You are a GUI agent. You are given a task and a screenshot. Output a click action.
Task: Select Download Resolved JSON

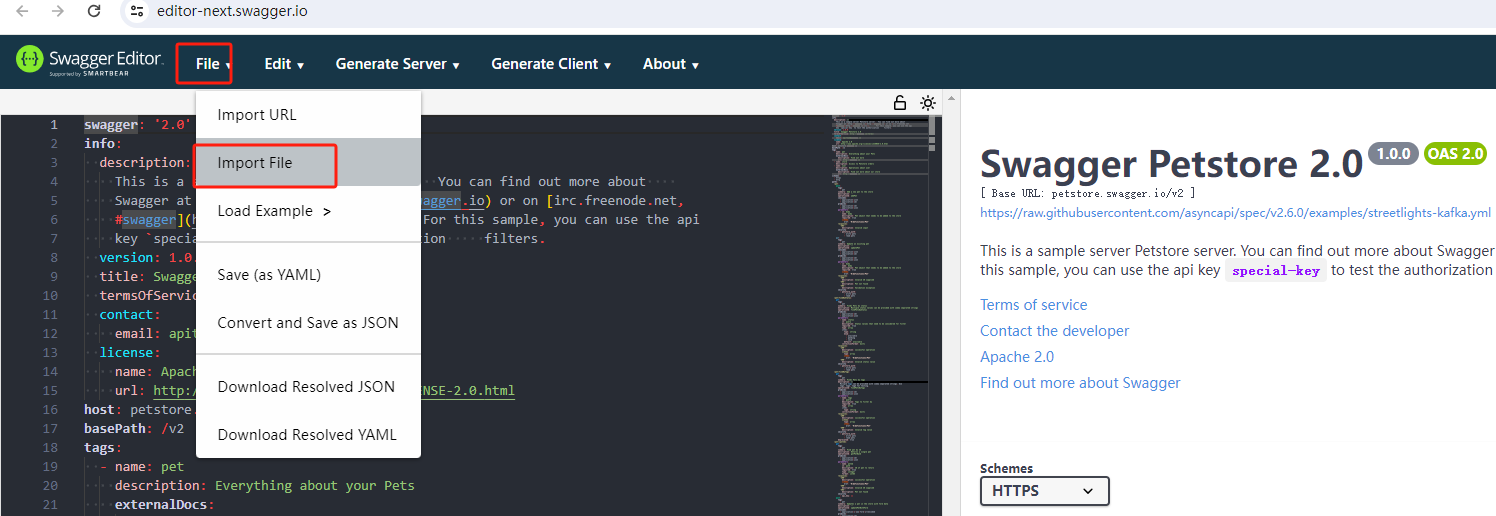pos(308,387)
